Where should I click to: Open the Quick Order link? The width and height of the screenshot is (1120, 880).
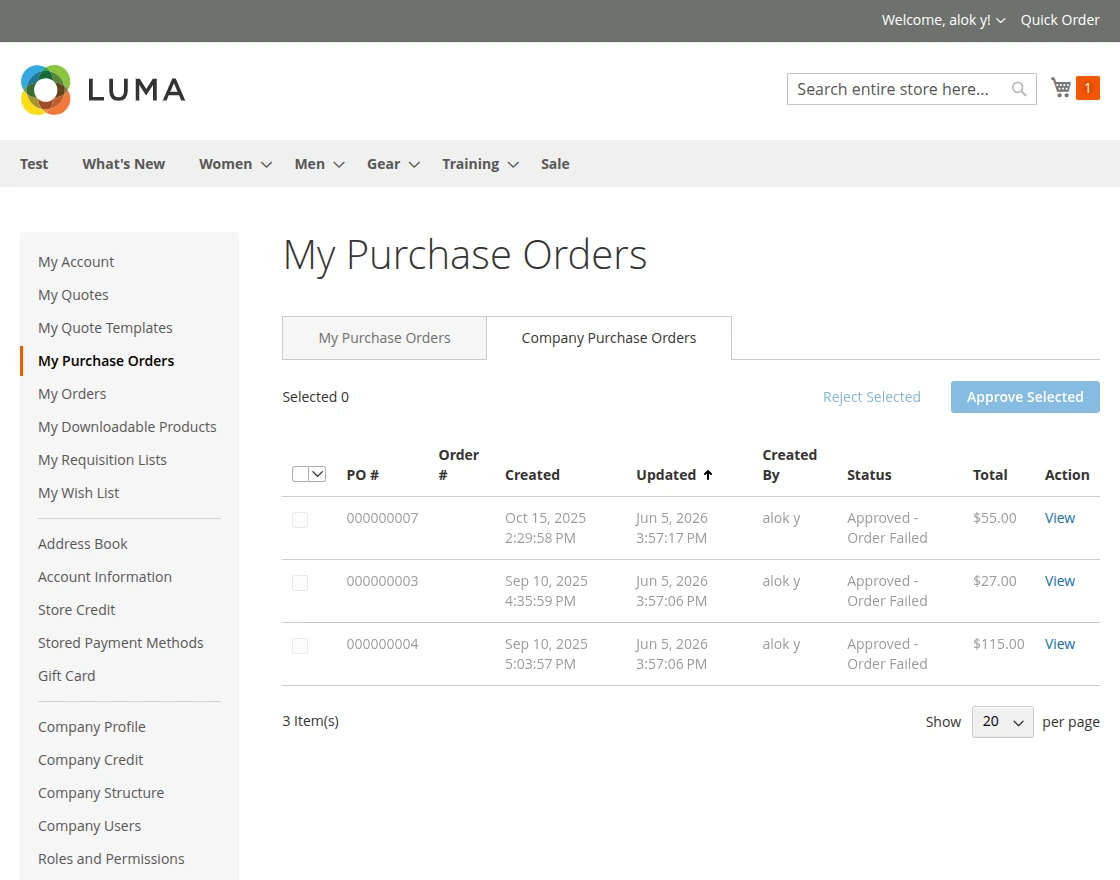pos(1060,20)
